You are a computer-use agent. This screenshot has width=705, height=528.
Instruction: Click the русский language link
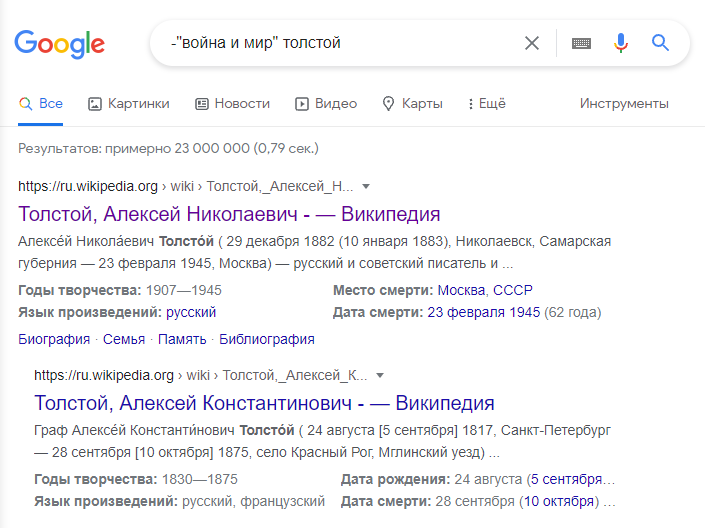[191, 312]
